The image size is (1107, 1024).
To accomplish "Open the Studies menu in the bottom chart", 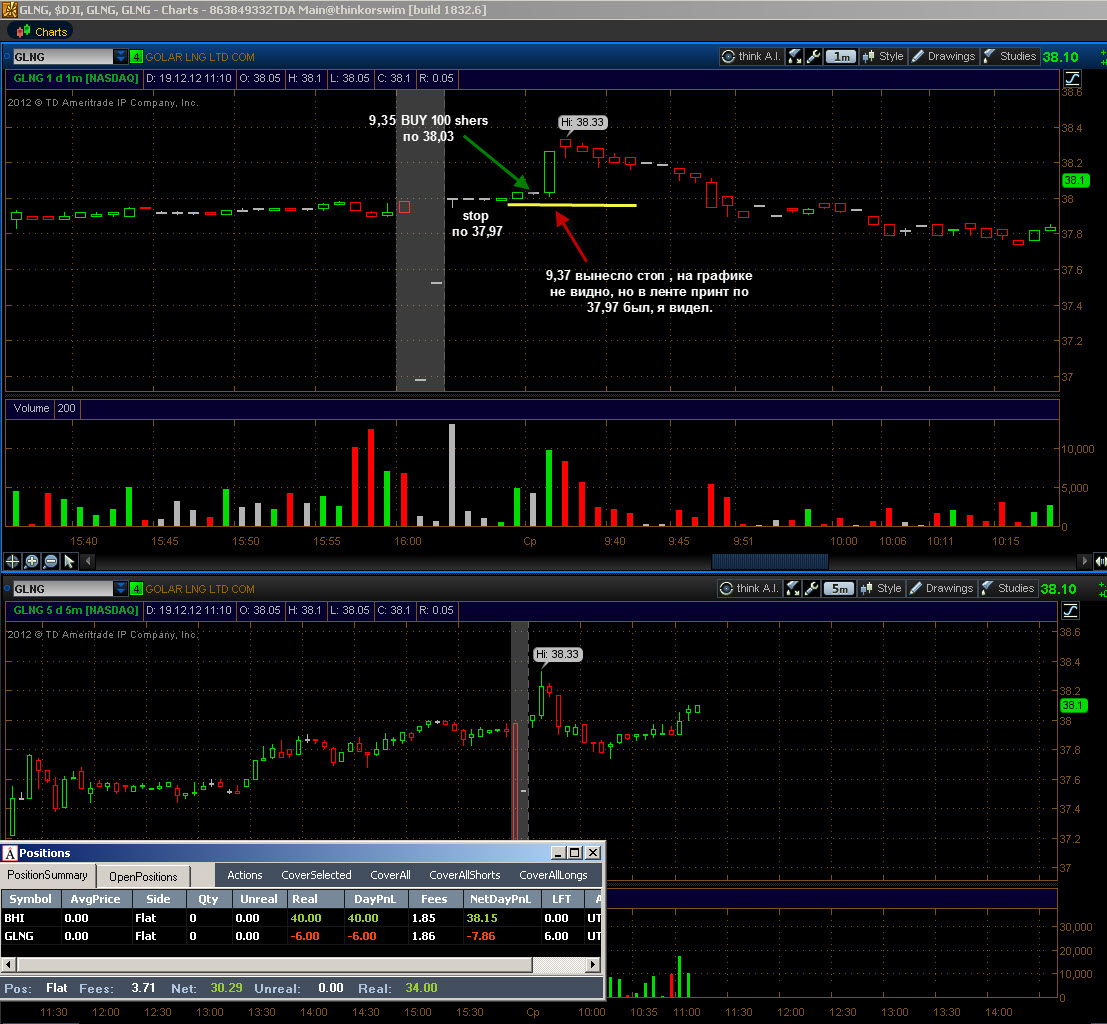I will [x=1007, y=588].
